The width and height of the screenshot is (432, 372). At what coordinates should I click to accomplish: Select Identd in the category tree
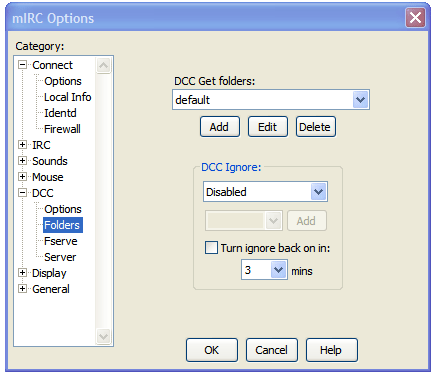[x=60, y=113]
